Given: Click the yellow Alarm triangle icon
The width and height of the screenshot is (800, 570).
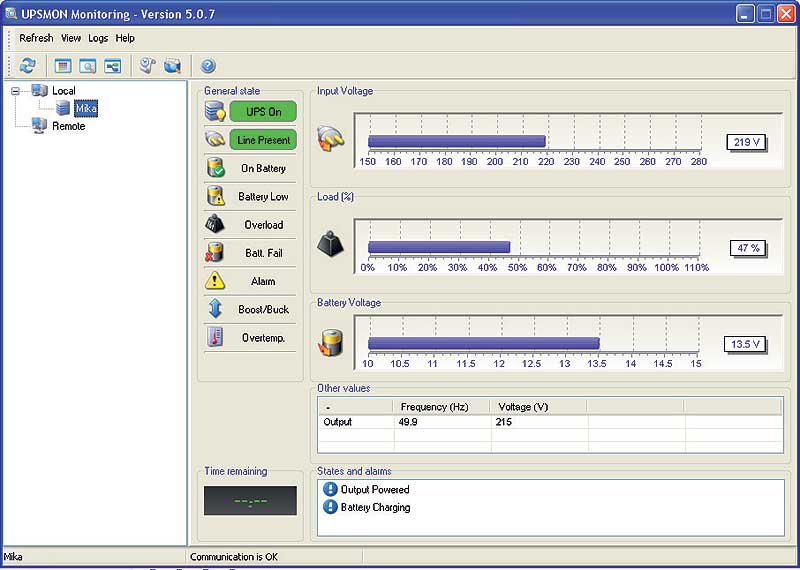Looking at the screenshot, I should (215, 280).
